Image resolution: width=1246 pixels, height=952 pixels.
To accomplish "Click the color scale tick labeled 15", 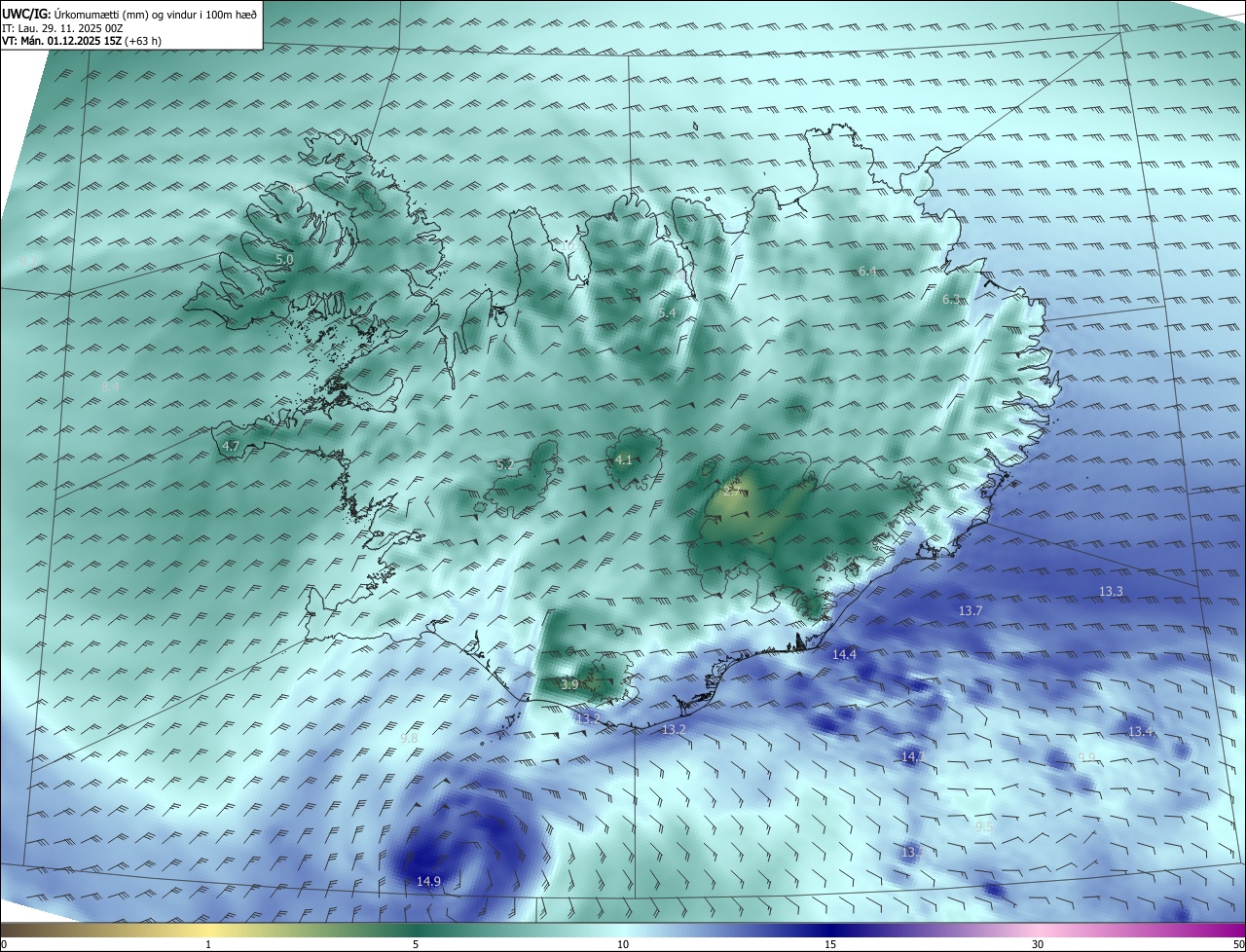I will point(830,944).
